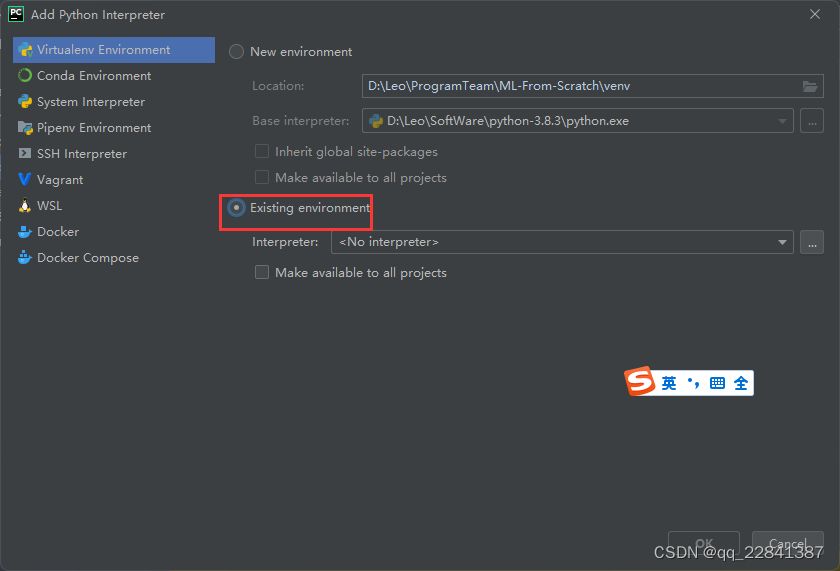Click the PyCharm logo in title bar
The width and height of the screenshot is (840, 571).
pyautogui.click(x=16, y=14)
